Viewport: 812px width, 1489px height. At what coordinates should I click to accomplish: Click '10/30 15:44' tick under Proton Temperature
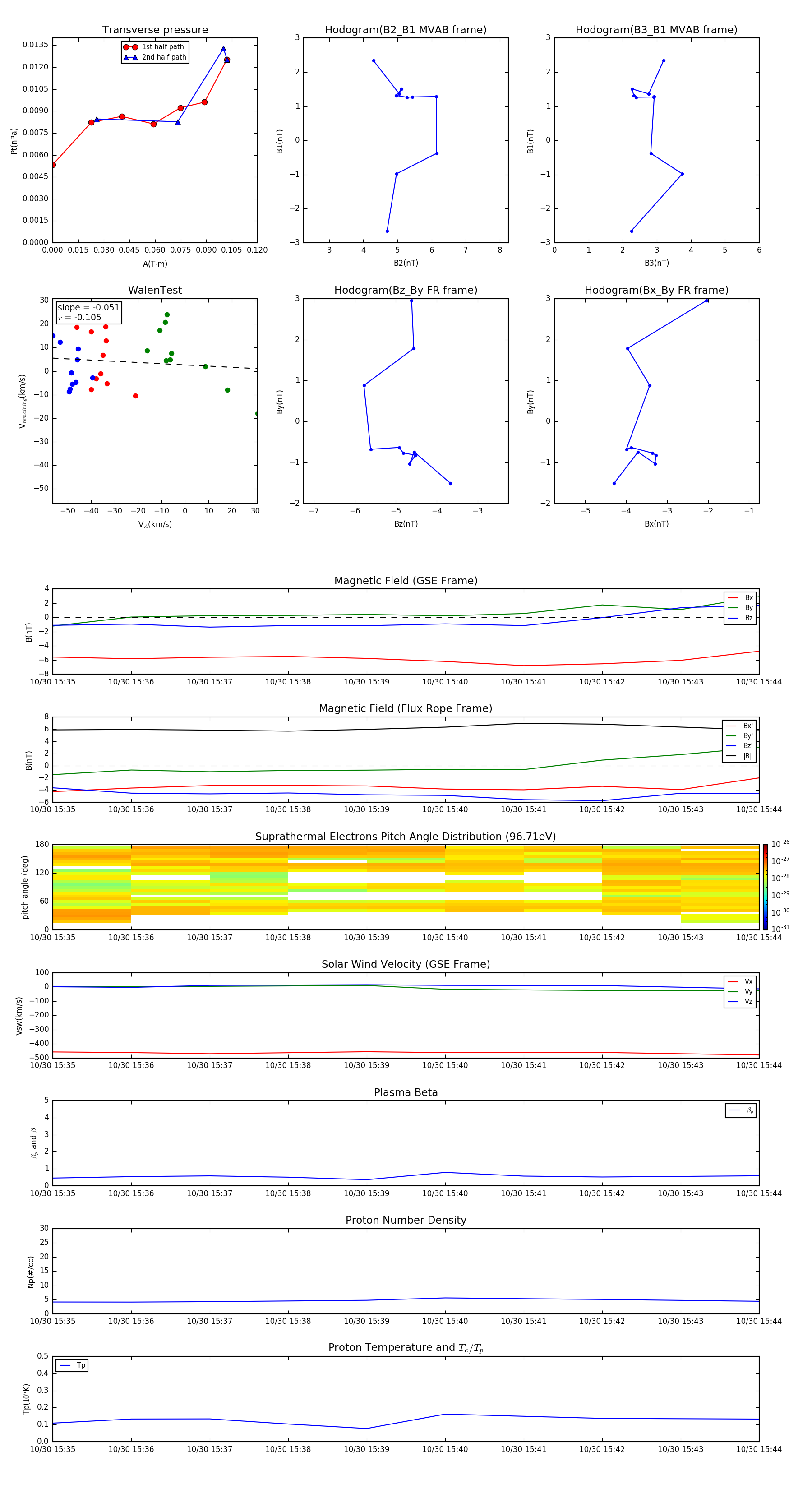[x=759, y=1449]
